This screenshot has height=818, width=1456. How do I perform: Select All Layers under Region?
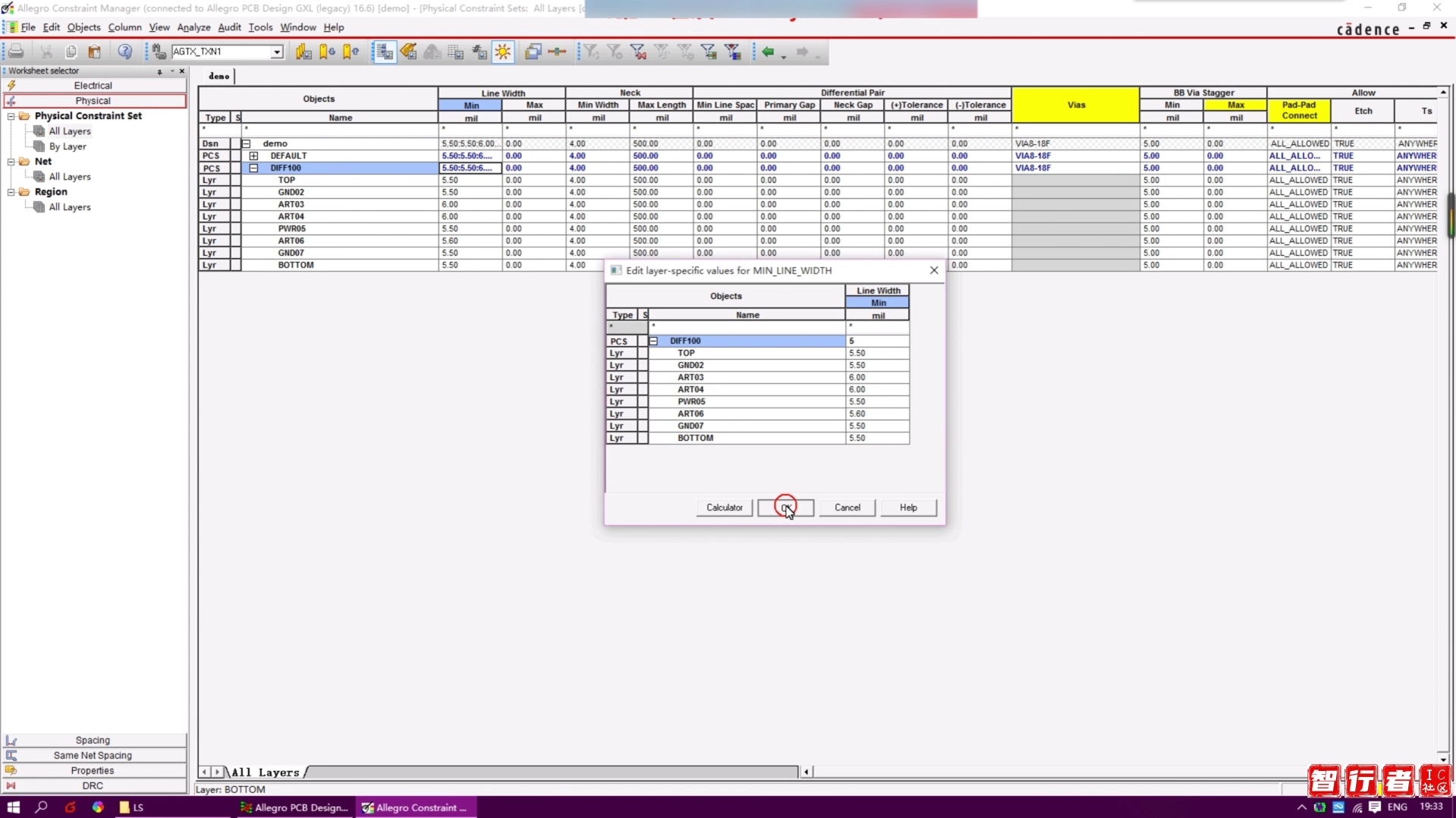(70, 207)
